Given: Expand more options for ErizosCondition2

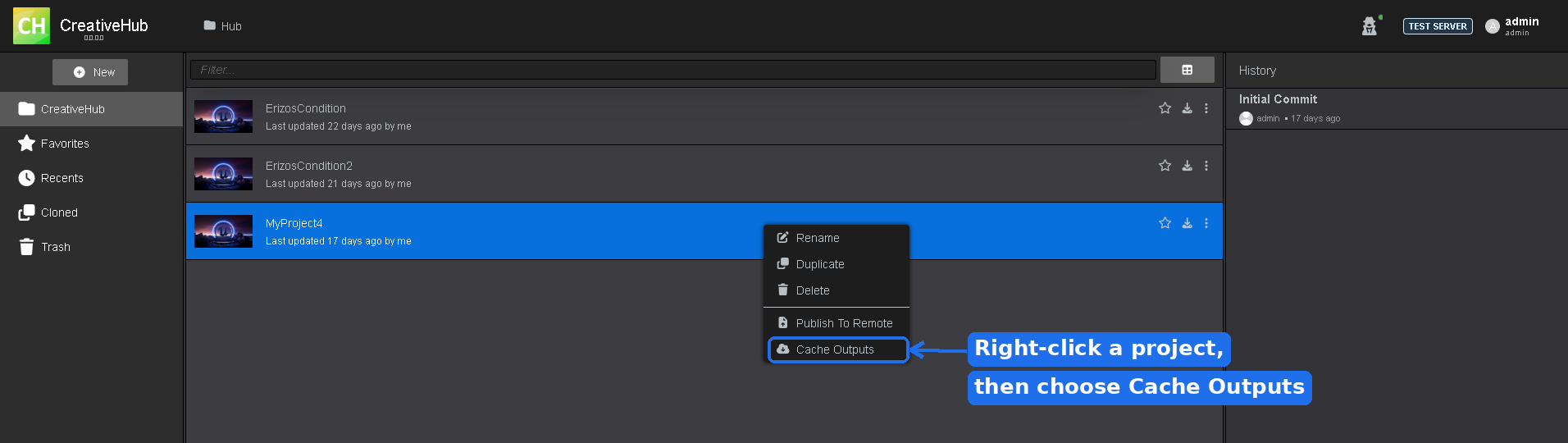Looking at the screenshot, I should [x=1206, y=166].
